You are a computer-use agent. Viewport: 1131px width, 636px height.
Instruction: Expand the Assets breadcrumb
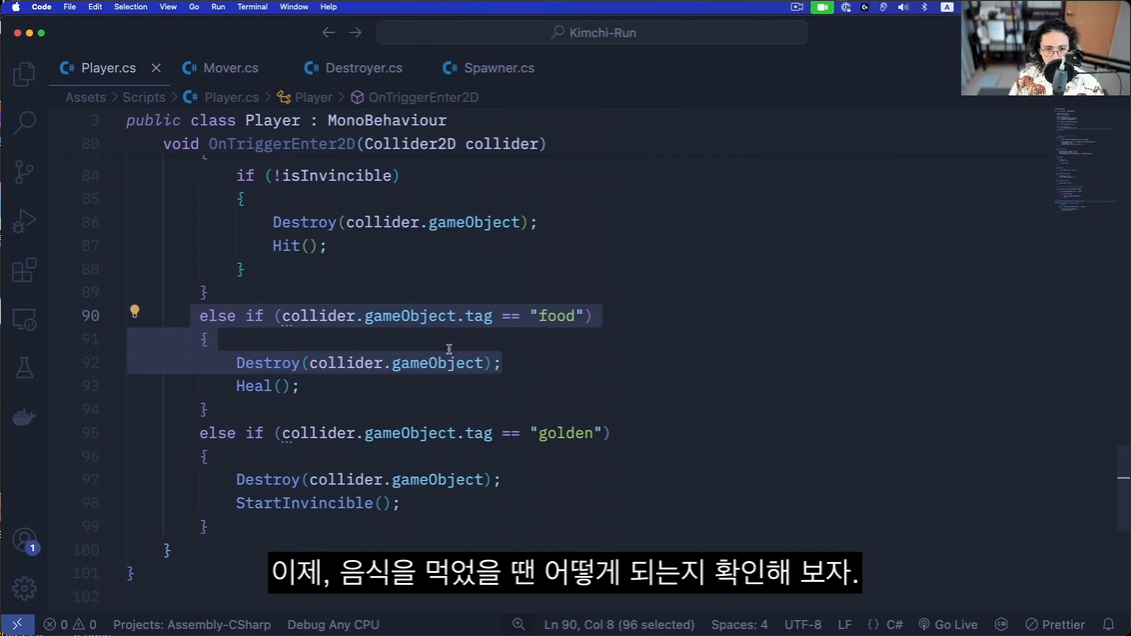pos(85,97)
